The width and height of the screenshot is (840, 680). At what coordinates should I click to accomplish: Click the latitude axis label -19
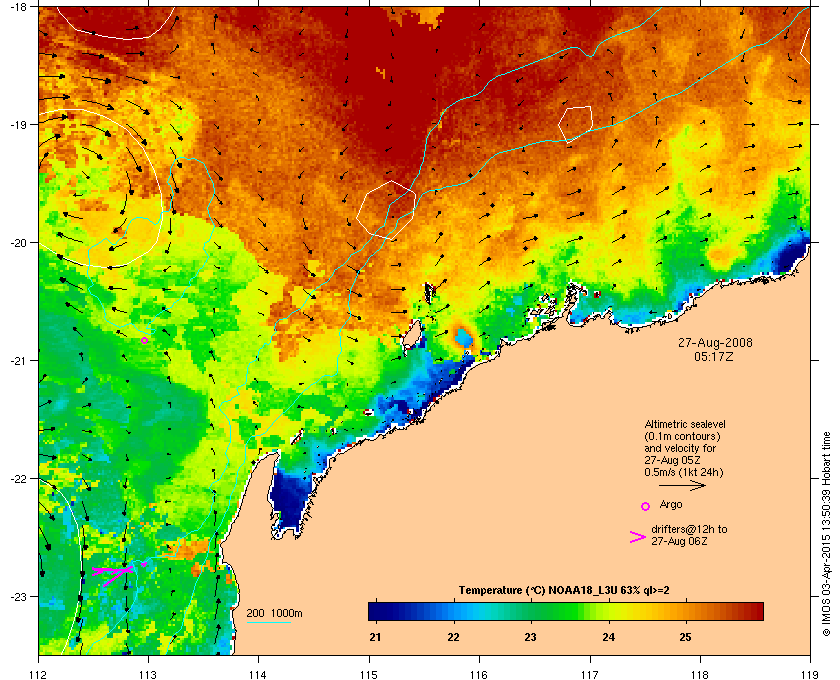(x=19, y=125)
